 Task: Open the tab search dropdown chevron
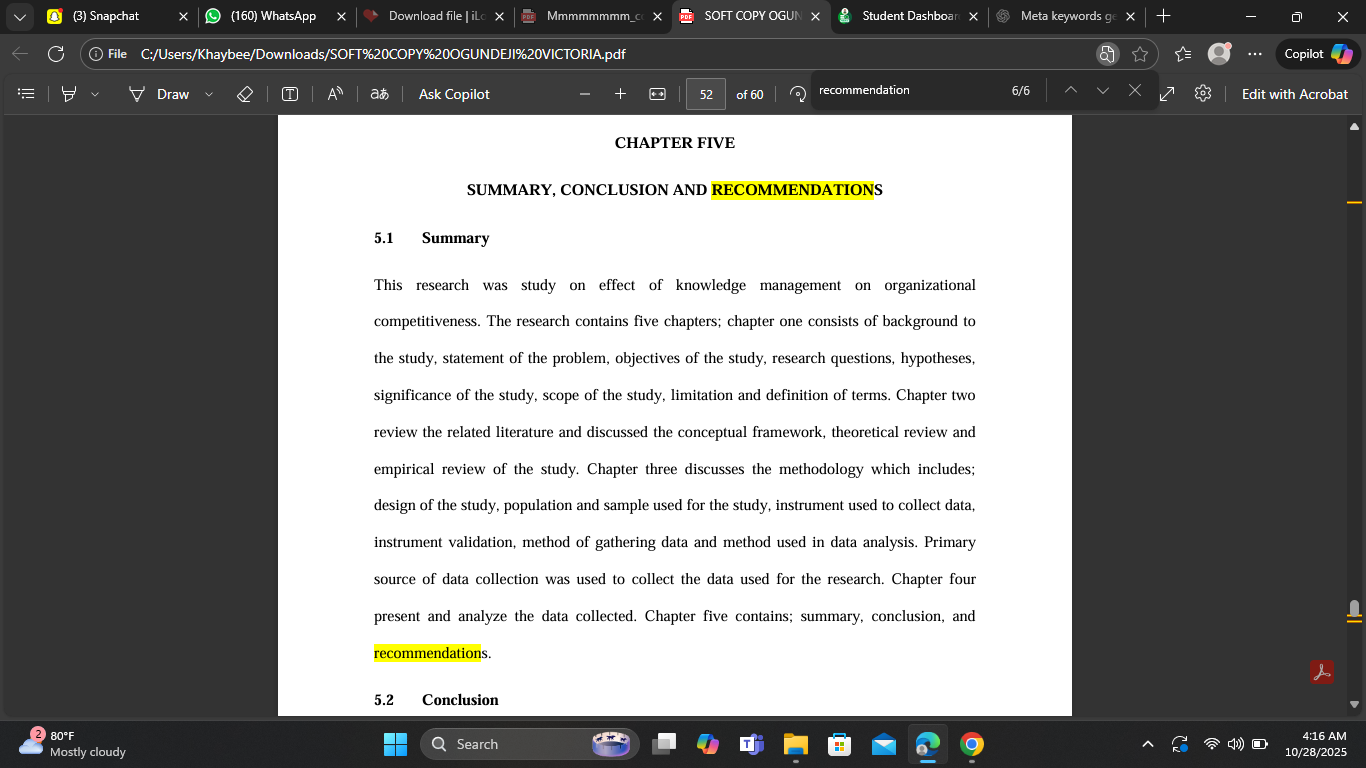tap(20, 16)
